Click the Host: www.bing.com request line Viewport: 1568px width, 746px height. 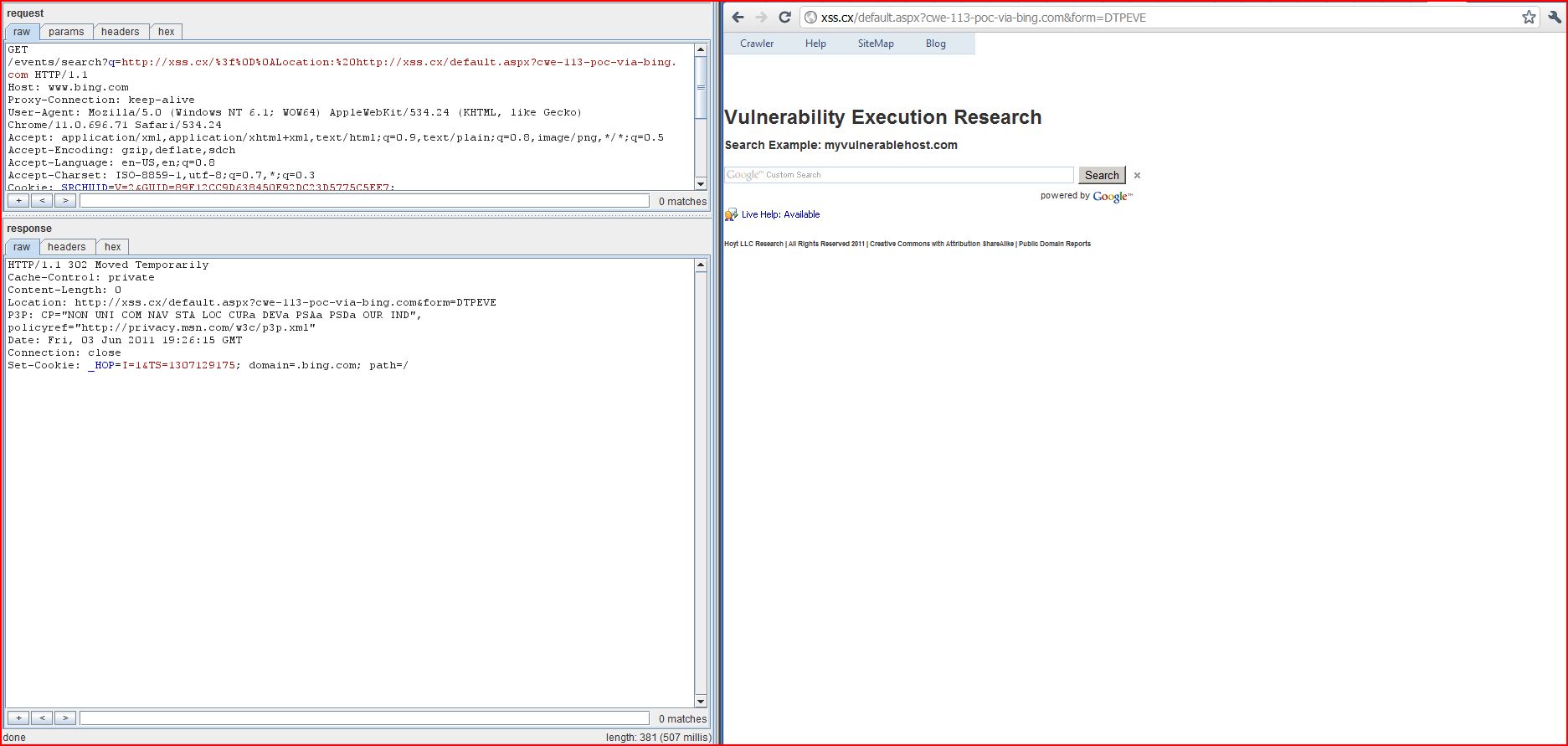(68, 87)
